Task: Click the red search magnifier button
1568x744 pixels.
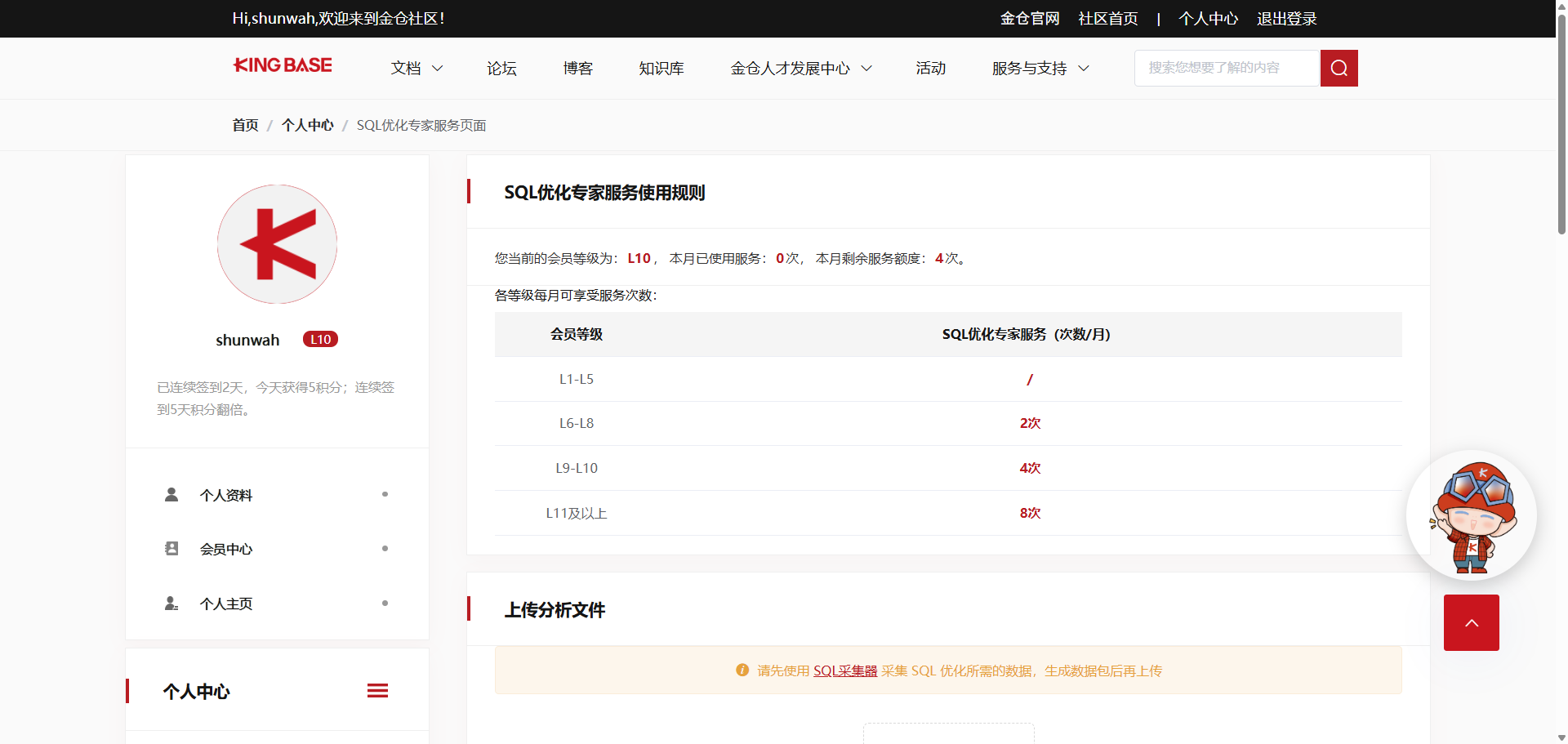Action: [1339, 68]
